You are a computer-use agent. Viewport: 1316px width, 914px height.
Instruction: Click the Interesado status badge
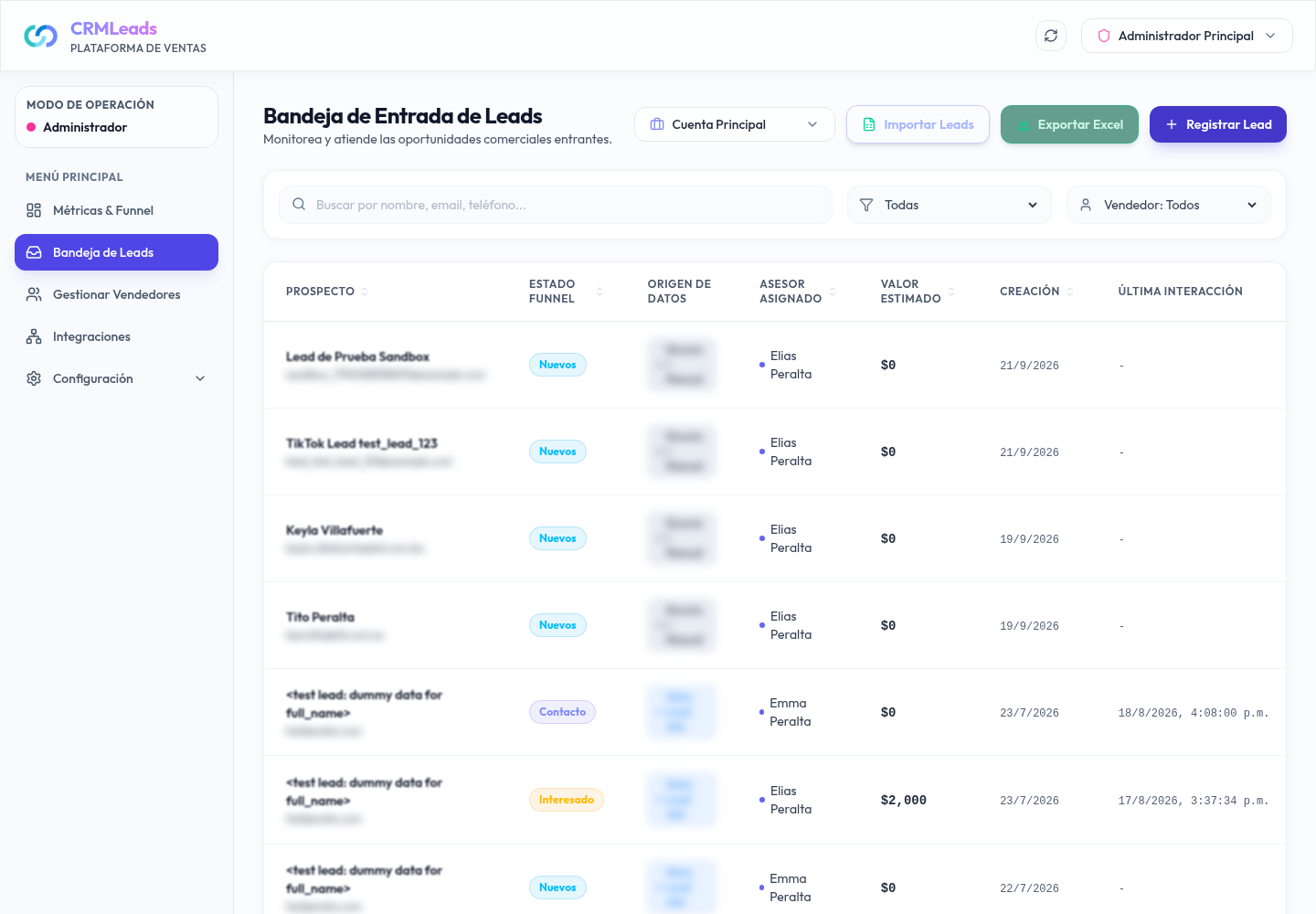click(567, 800)
